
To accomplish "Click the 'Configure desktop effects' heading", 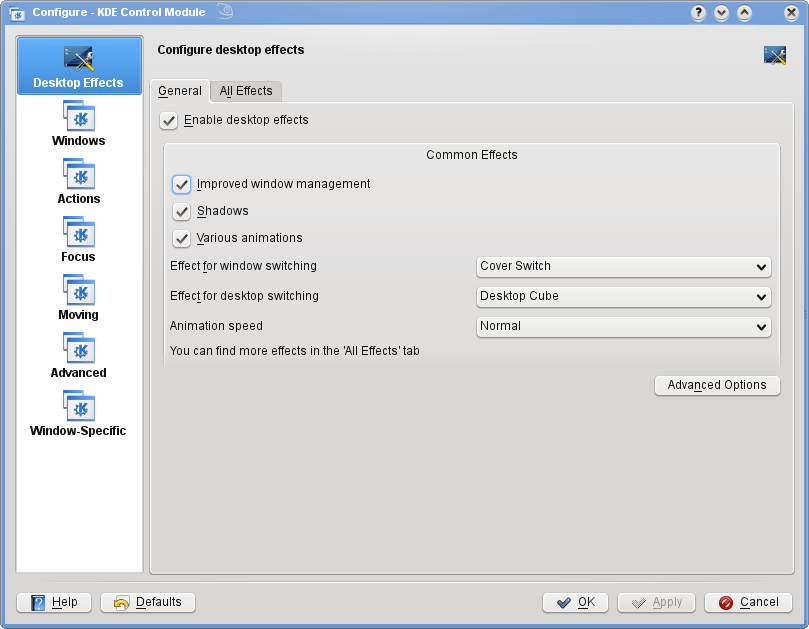I will [231, 50].
